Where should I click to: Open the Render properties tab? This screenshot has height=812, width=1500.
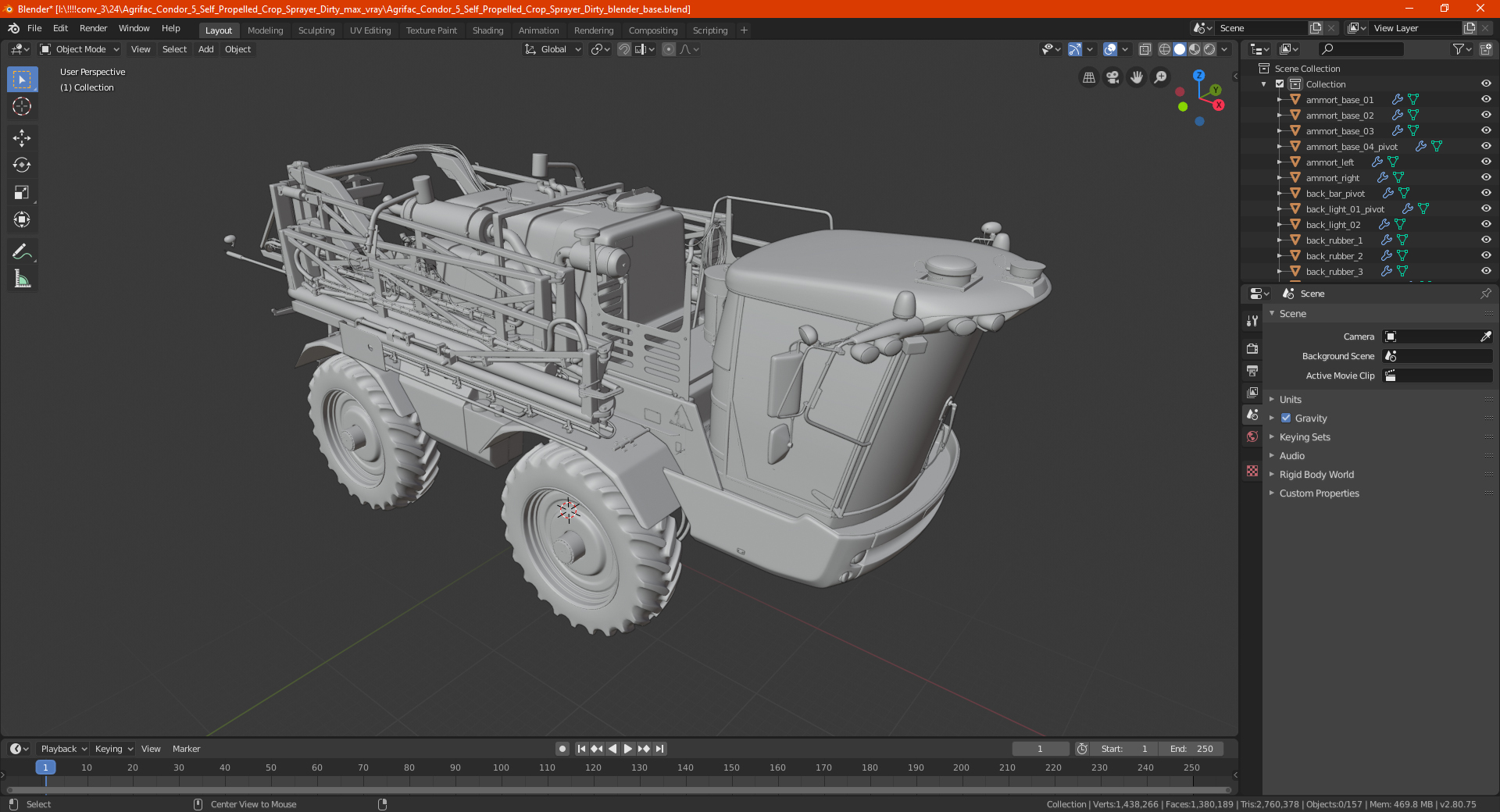point(1252,348)
